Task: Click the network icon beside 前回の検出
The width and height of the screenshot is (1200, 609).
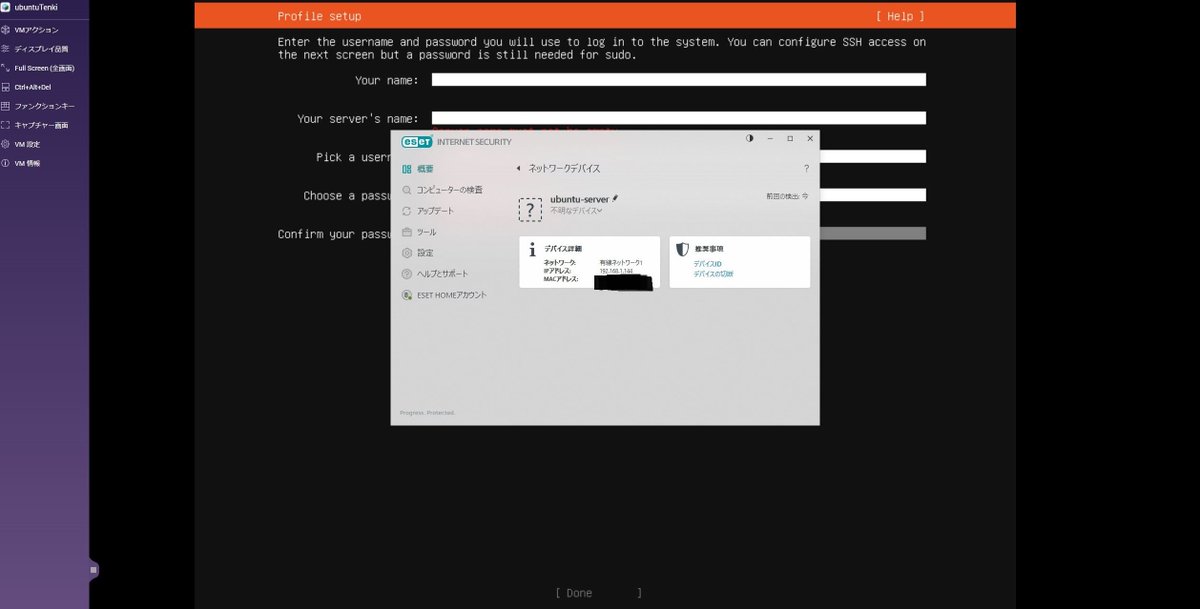Action: (805, 196)
